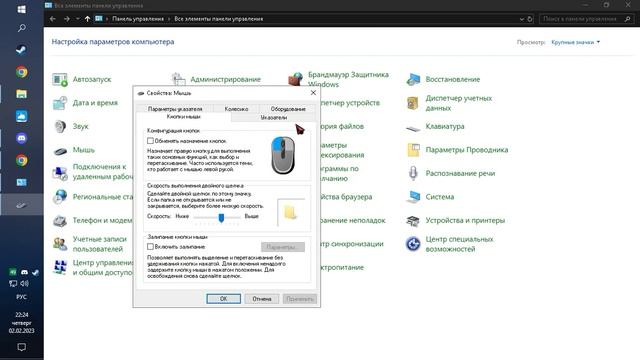This screenshot has width=640, height=360.
Task: Adjust double-click speed slider
Action: click(221, 217)
